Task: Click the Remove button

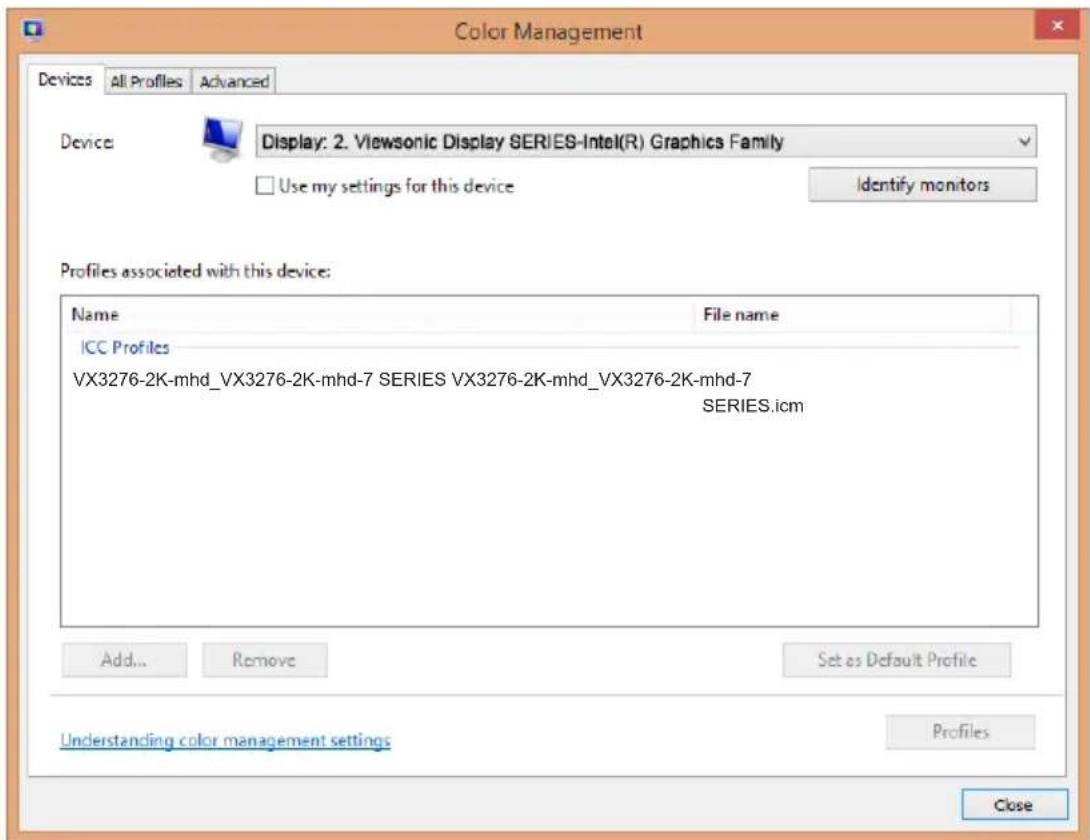Action: 264,660
